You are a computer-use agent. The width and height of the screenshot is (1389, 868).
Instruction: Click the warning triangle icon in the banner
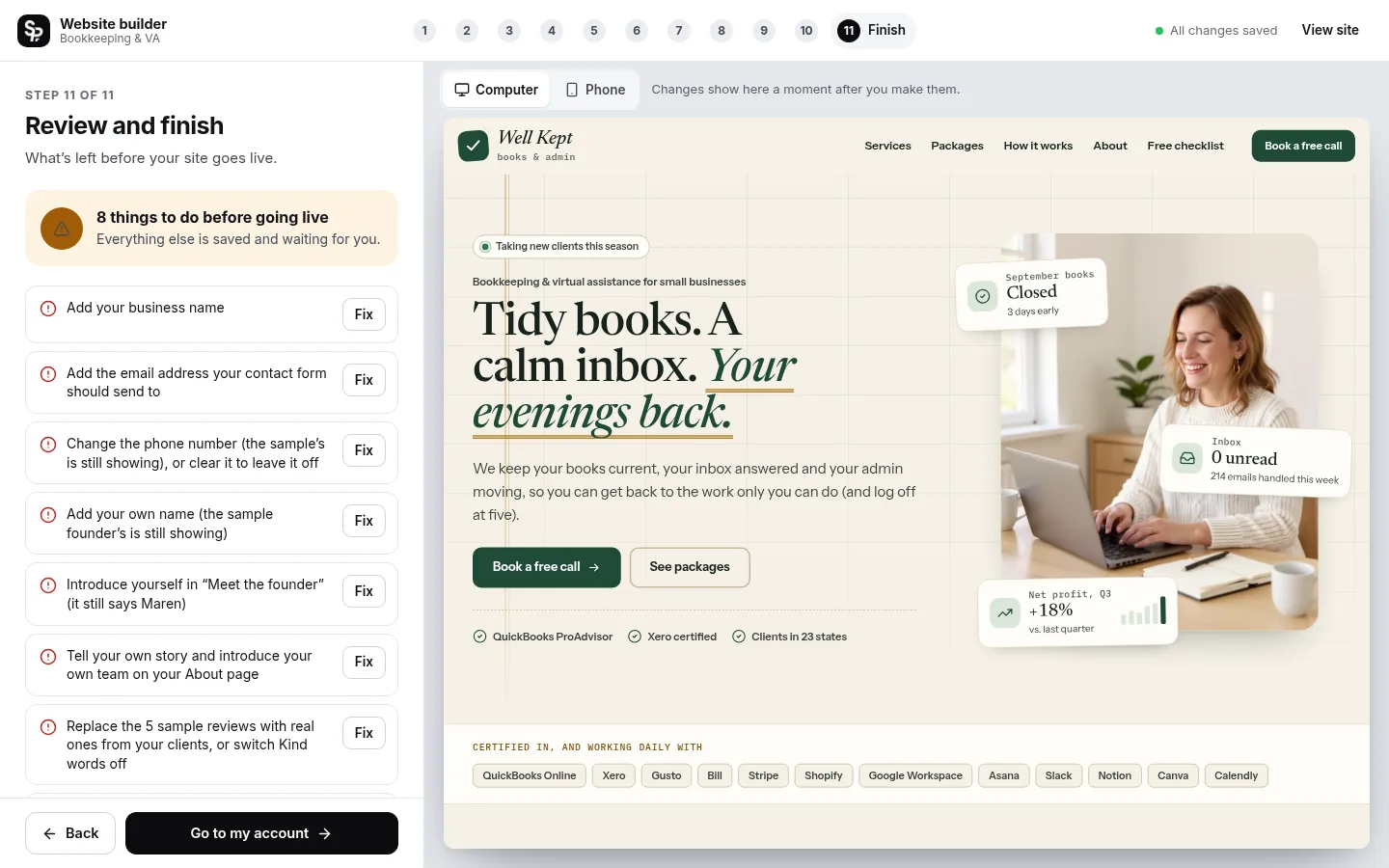62,229
